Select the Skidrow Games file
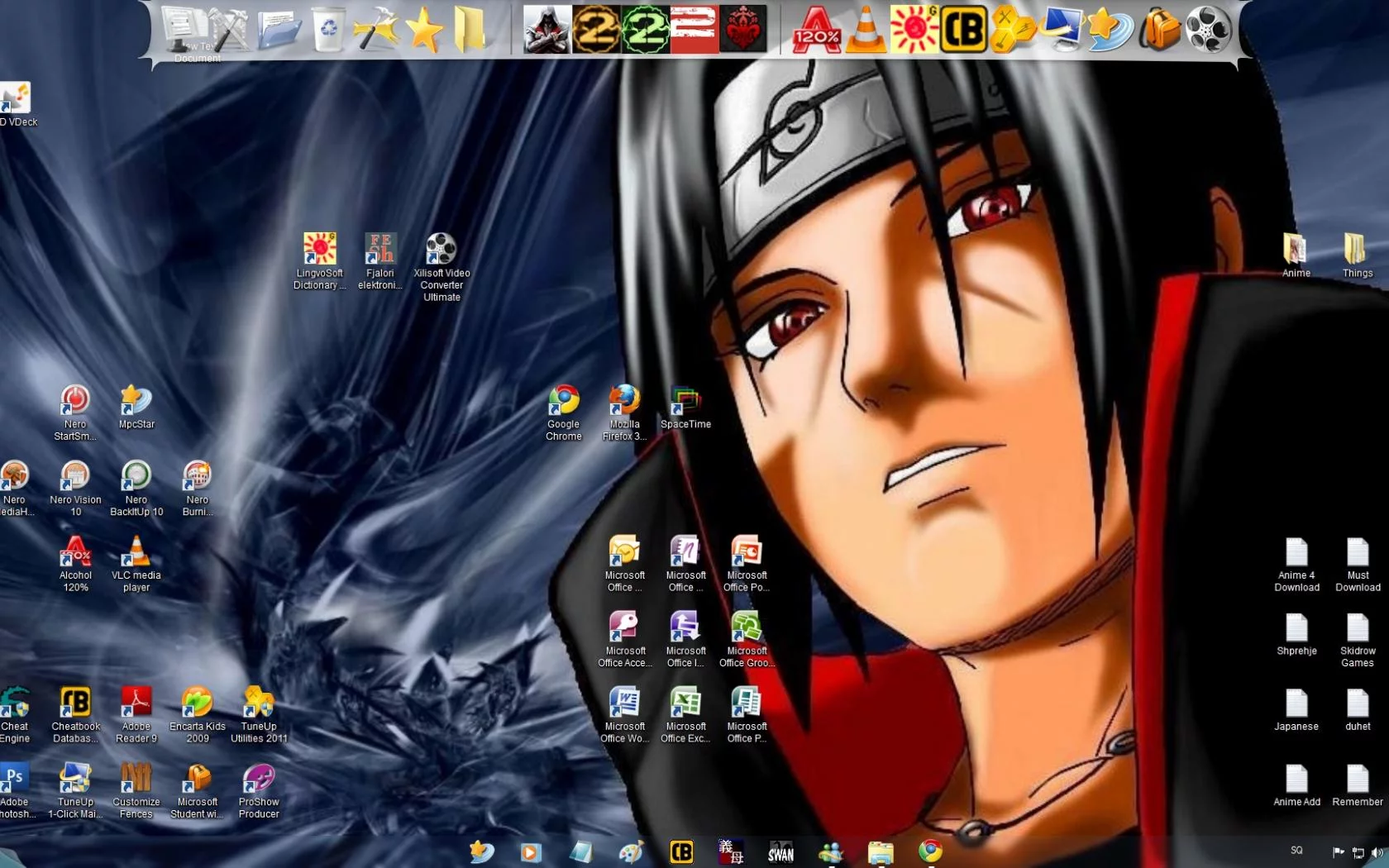Image resolution: width=1389 pixels, height=868 pixels. (x=1358, y=639)
